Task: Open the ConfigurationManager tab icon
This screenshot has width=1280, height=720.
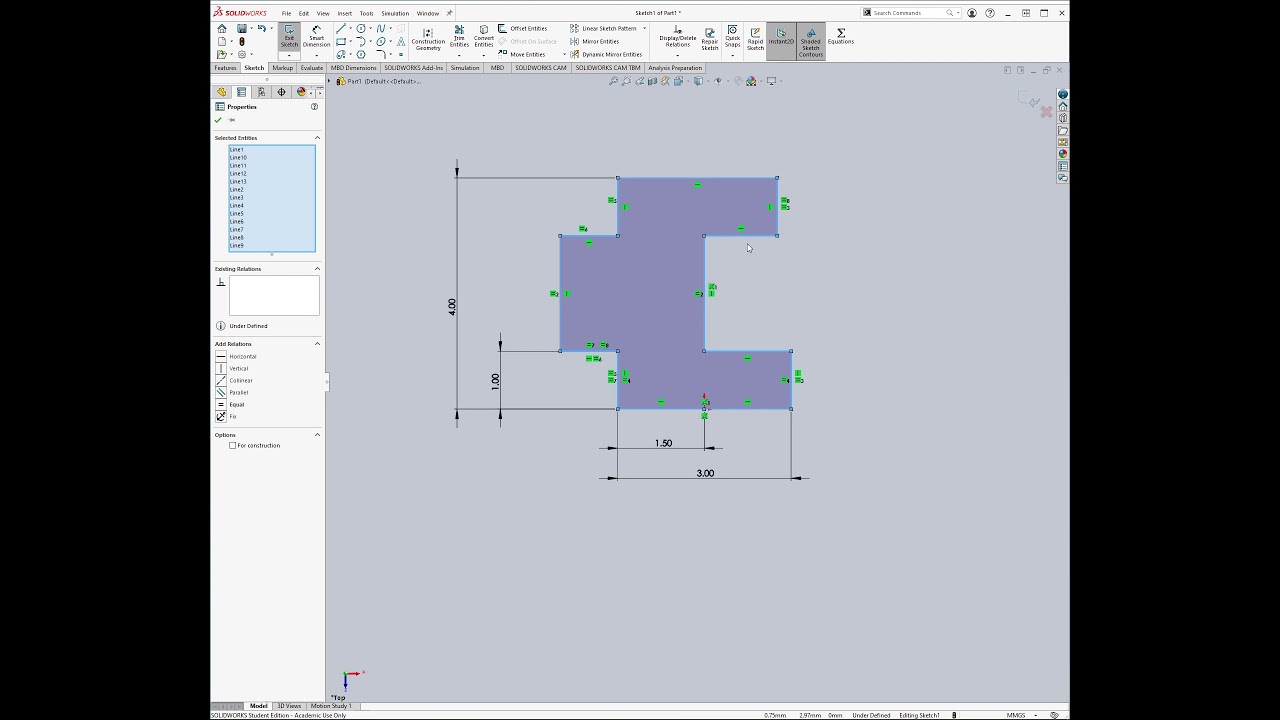Action: (x=261, y=92)
